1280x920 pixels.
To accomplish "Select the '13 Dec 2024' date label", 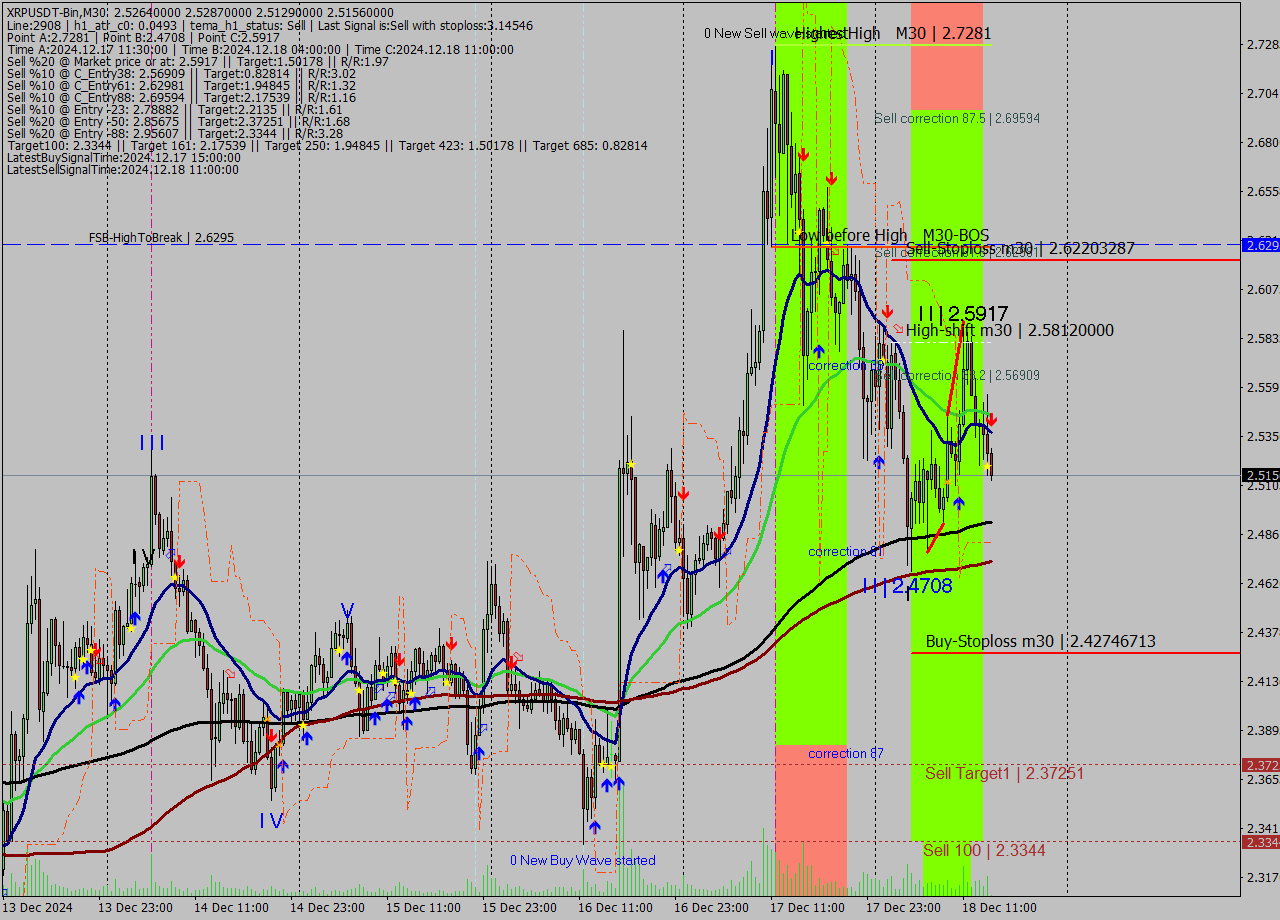I will 38,908.
